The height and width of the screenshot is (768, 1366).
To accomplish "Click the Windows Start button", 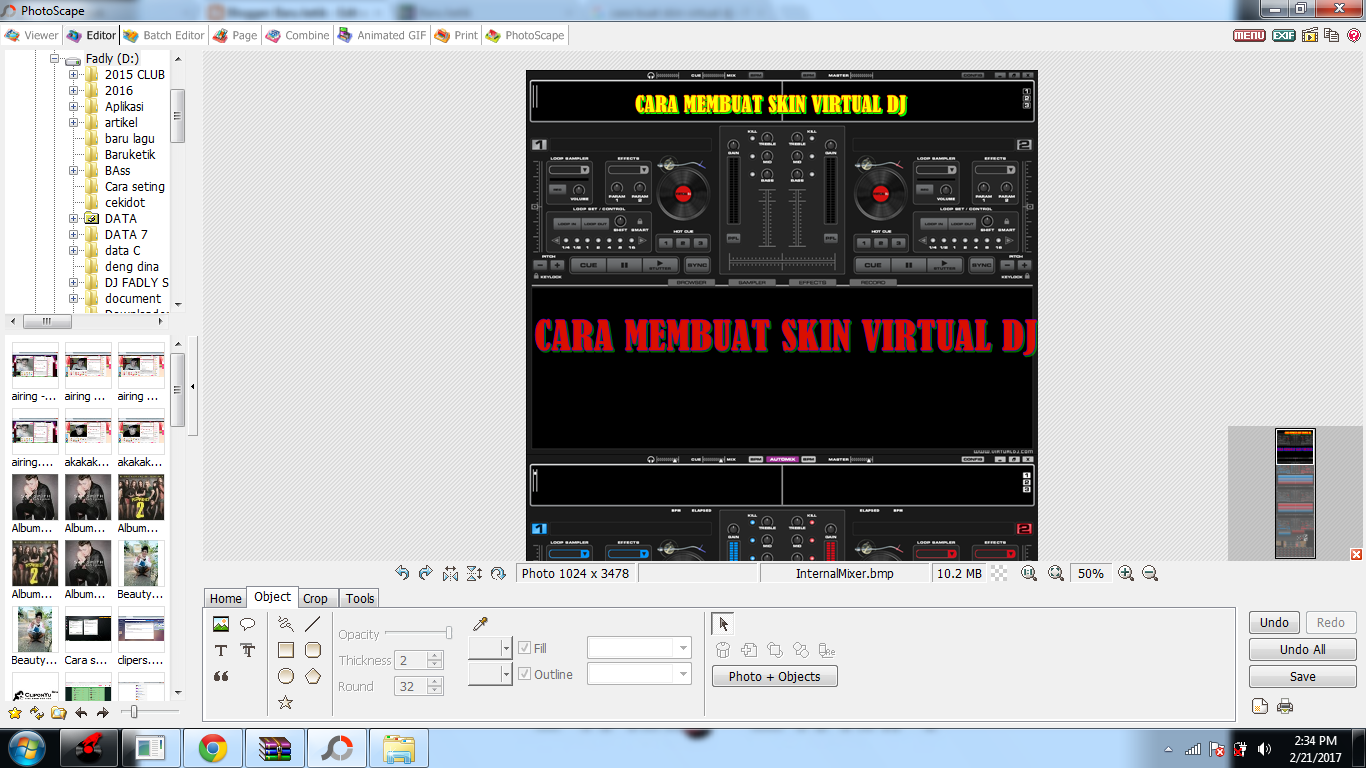I will pyautogui.click(x=26, y=748).
